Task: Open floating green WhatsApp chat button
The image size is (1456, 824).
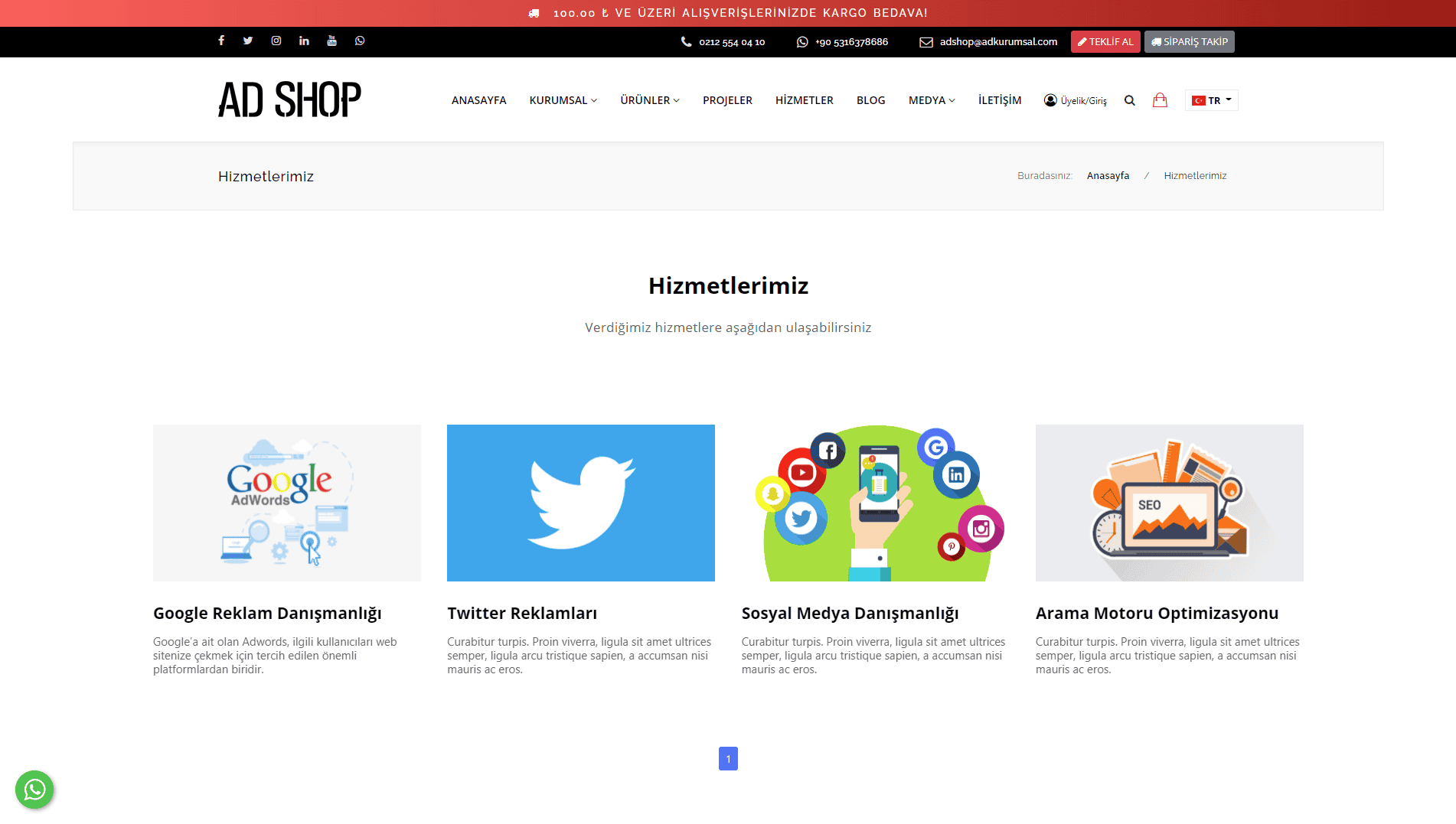Action: pyautogui.click(x=34, y=790)
